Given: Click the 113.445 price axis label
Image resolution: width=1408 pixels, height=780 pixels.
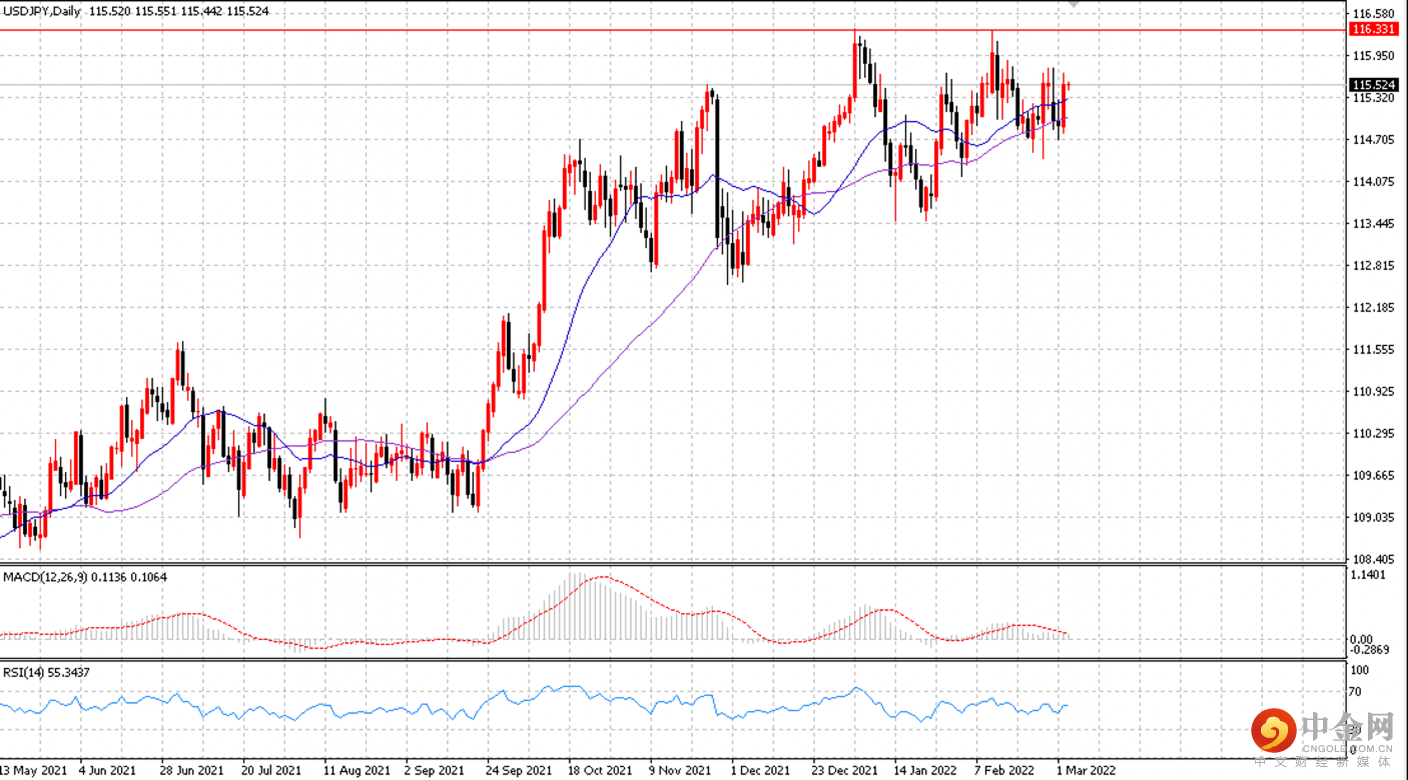Looking at the screenshot, I should tap(1372, 224).
